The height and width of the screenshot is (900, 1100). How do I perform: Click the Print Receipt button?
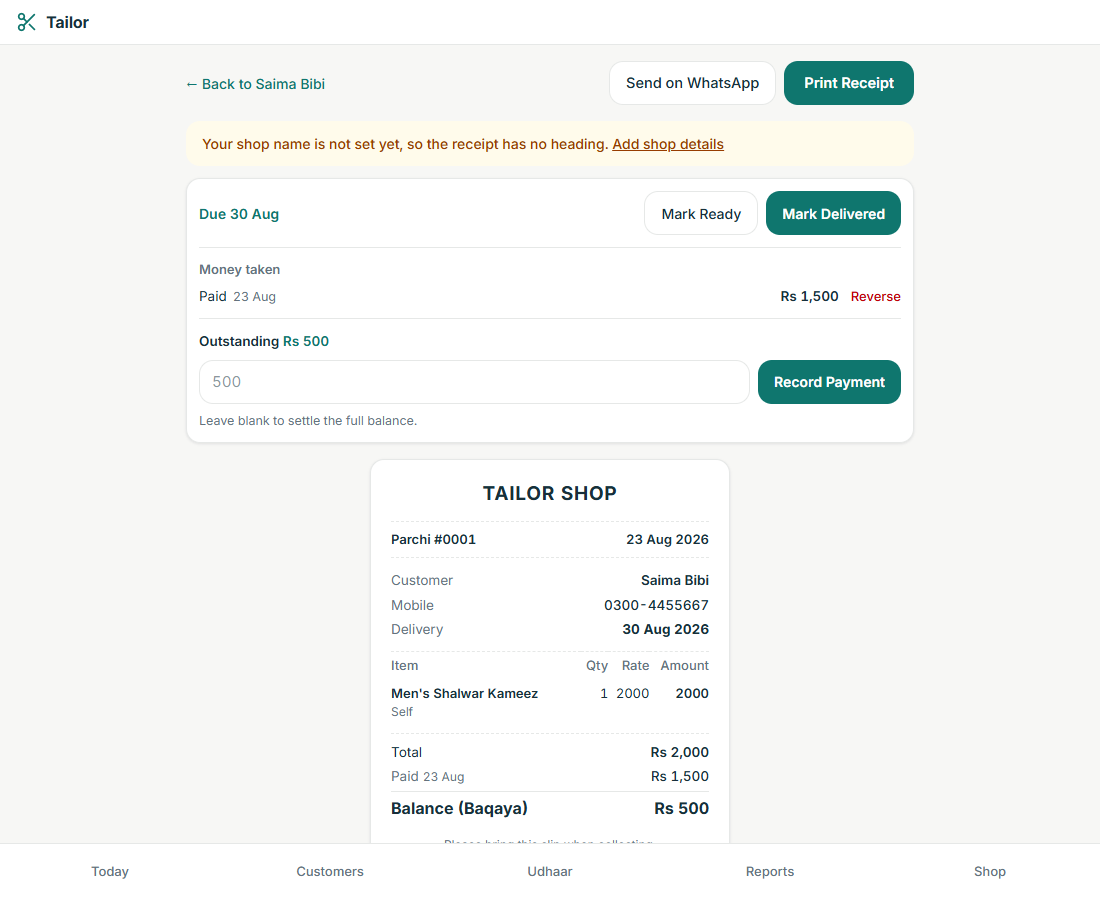coord(849,83)
